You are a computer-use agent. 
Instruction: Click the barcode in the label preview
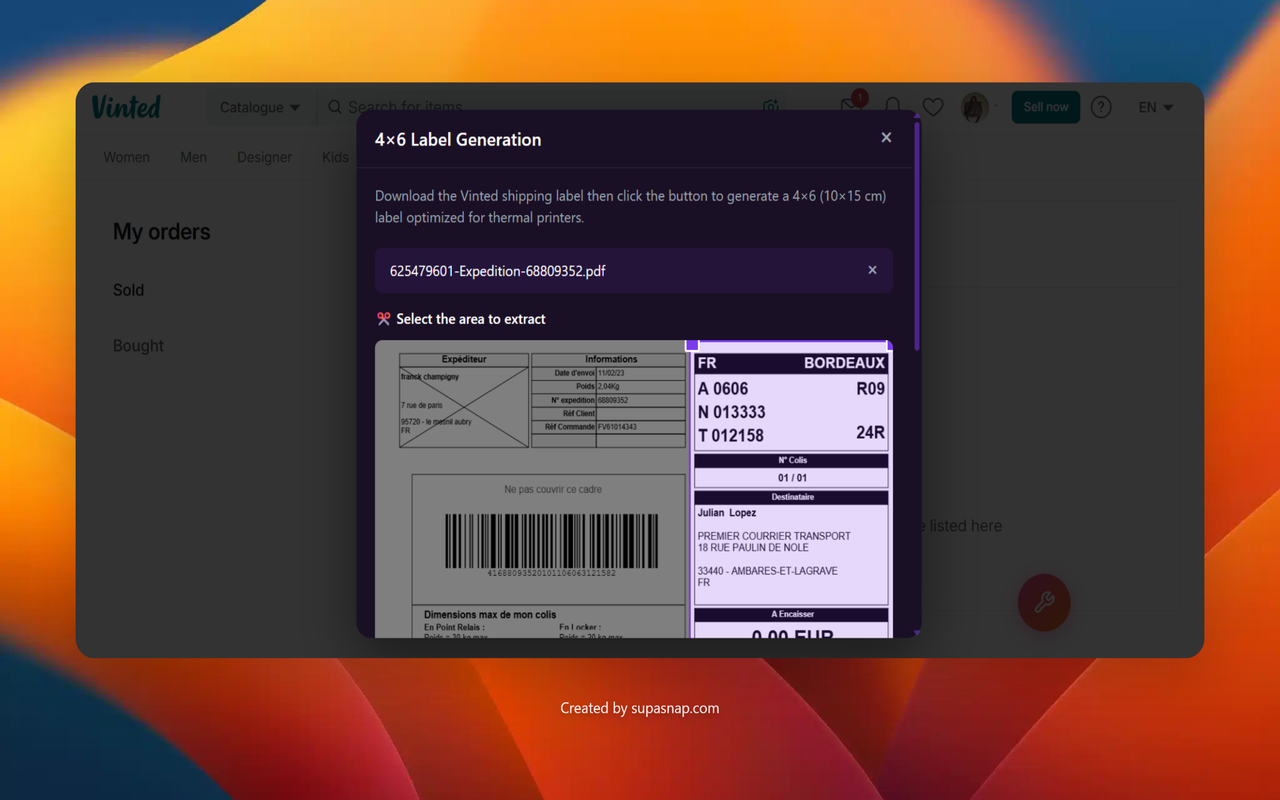tap(551, 541)
